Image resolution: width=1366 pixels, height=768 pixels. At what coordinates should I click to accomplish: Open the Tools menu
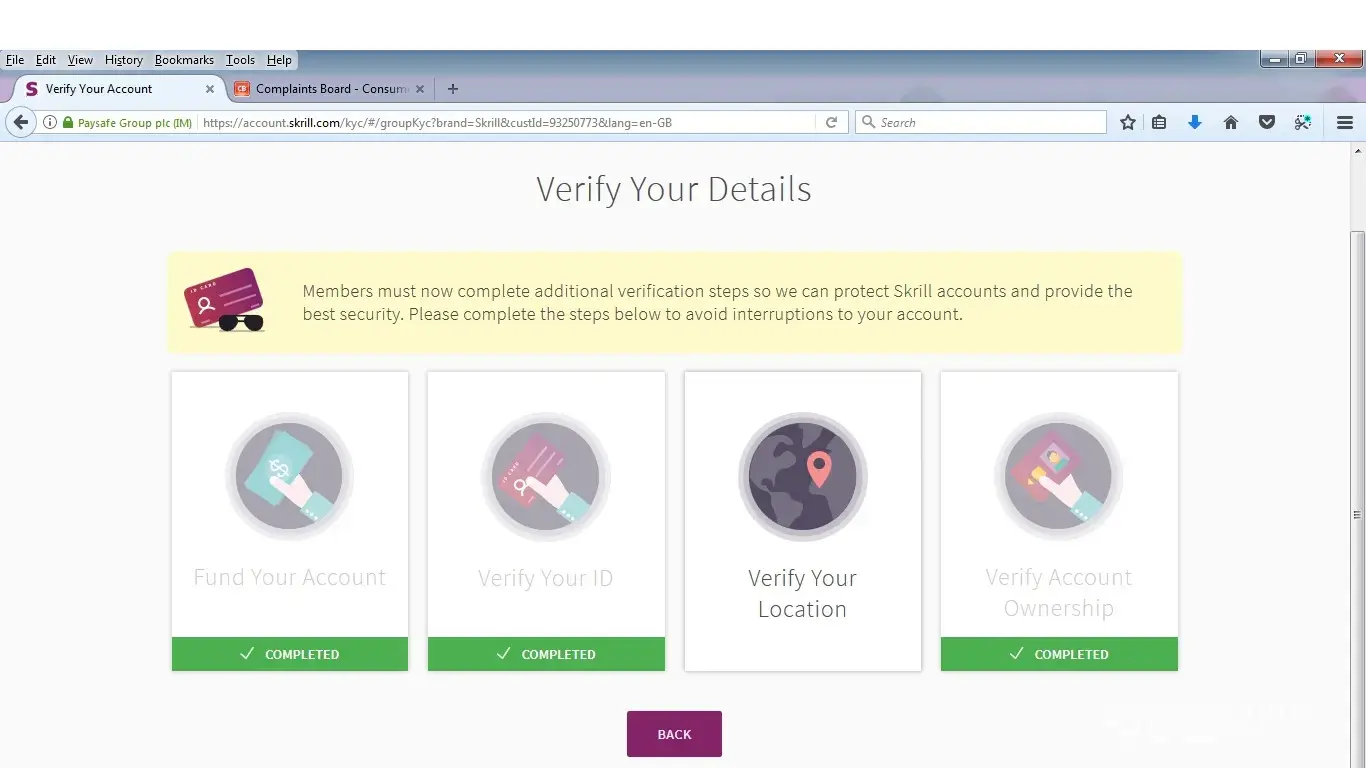pos(240,60)
